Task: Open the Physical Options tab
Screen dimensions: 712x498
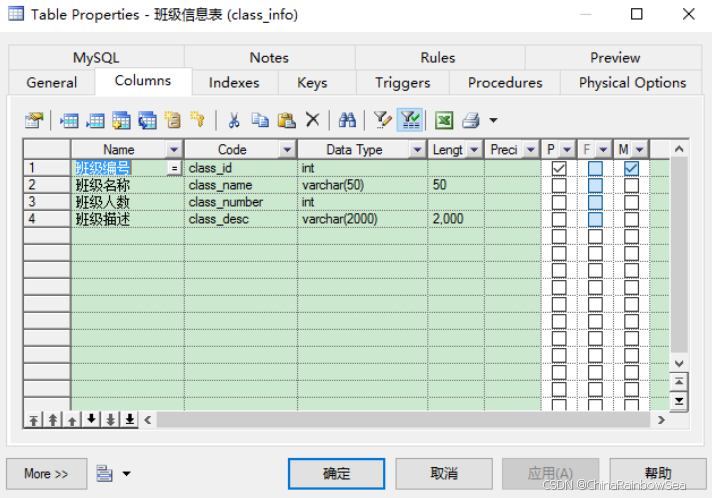Action: [632, 83]
